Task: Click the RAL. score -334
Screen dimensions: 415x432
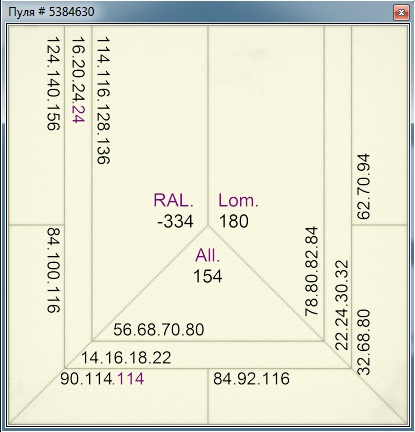Action: tap(175, 221)
